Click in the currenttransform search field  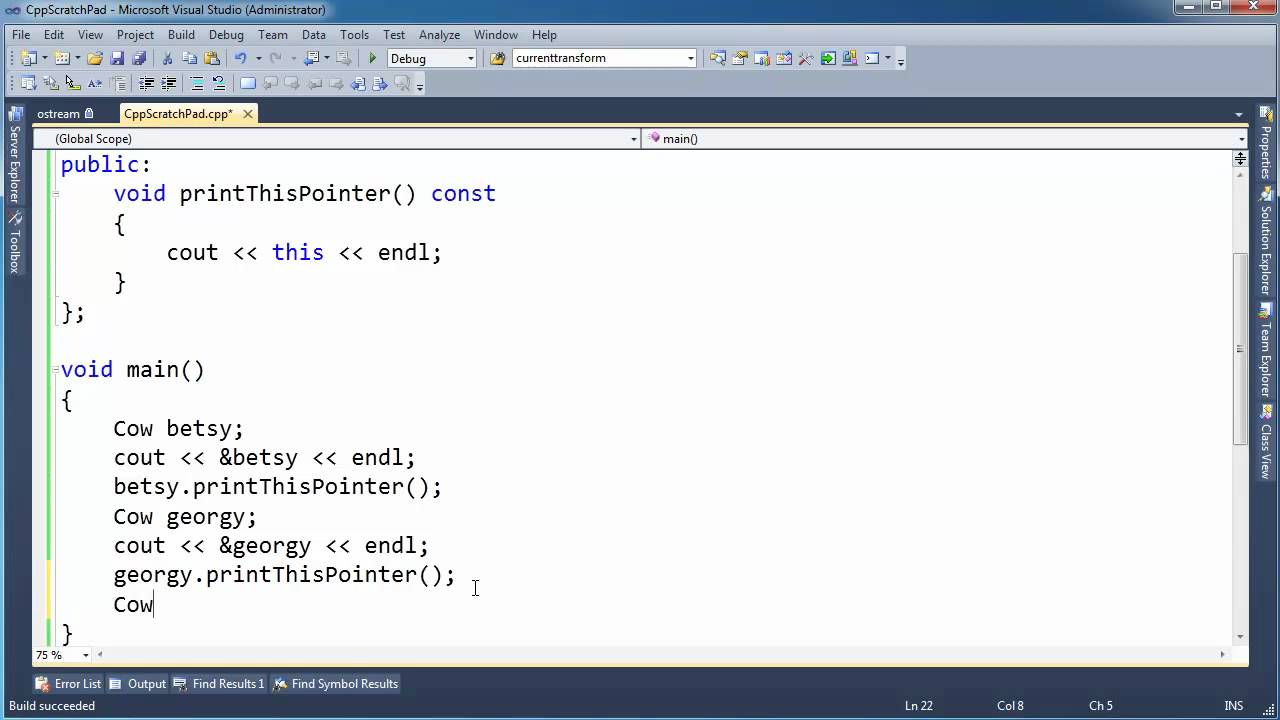(x=598, y=58)
